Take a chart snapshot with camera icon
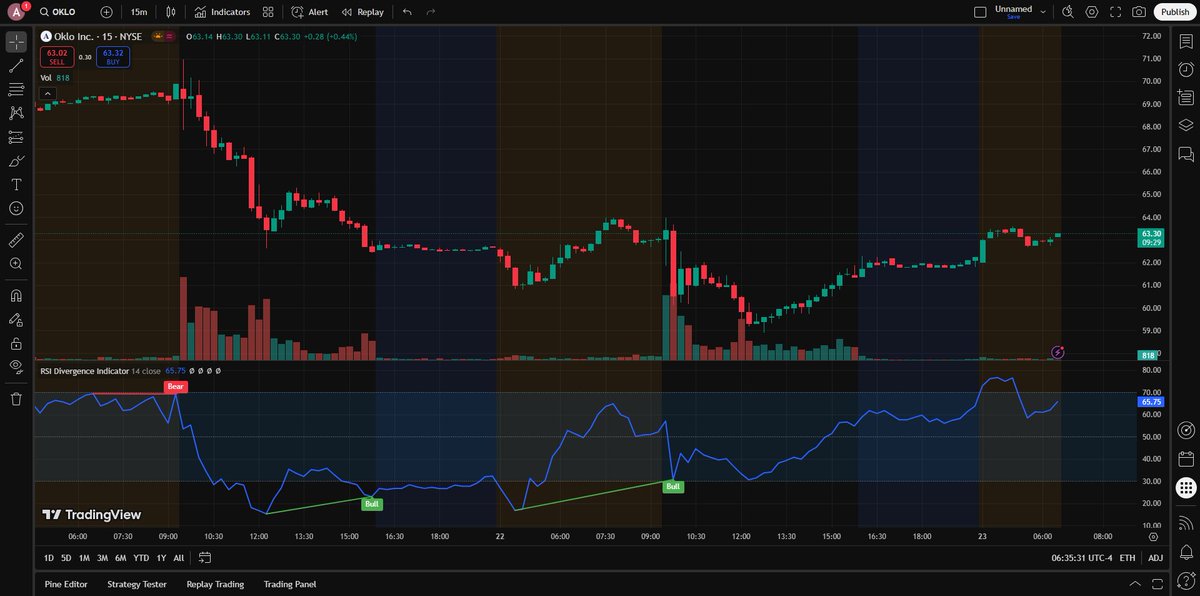The height and width of the screenshot is (596, 1200). 1139,12
